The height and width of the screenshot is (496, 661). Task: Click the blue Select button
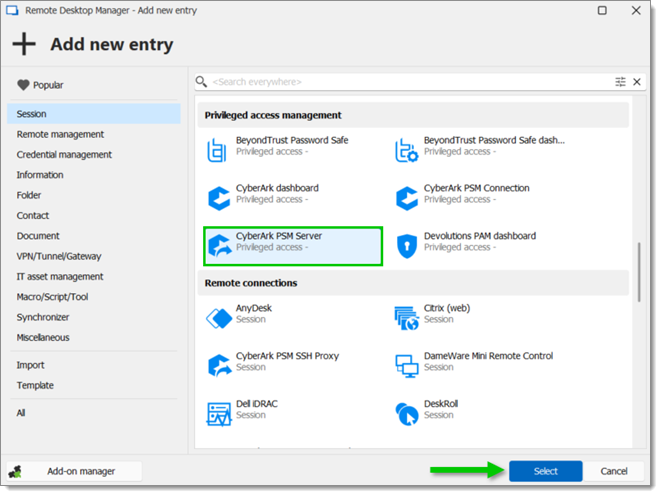click(x=545, y=471)
